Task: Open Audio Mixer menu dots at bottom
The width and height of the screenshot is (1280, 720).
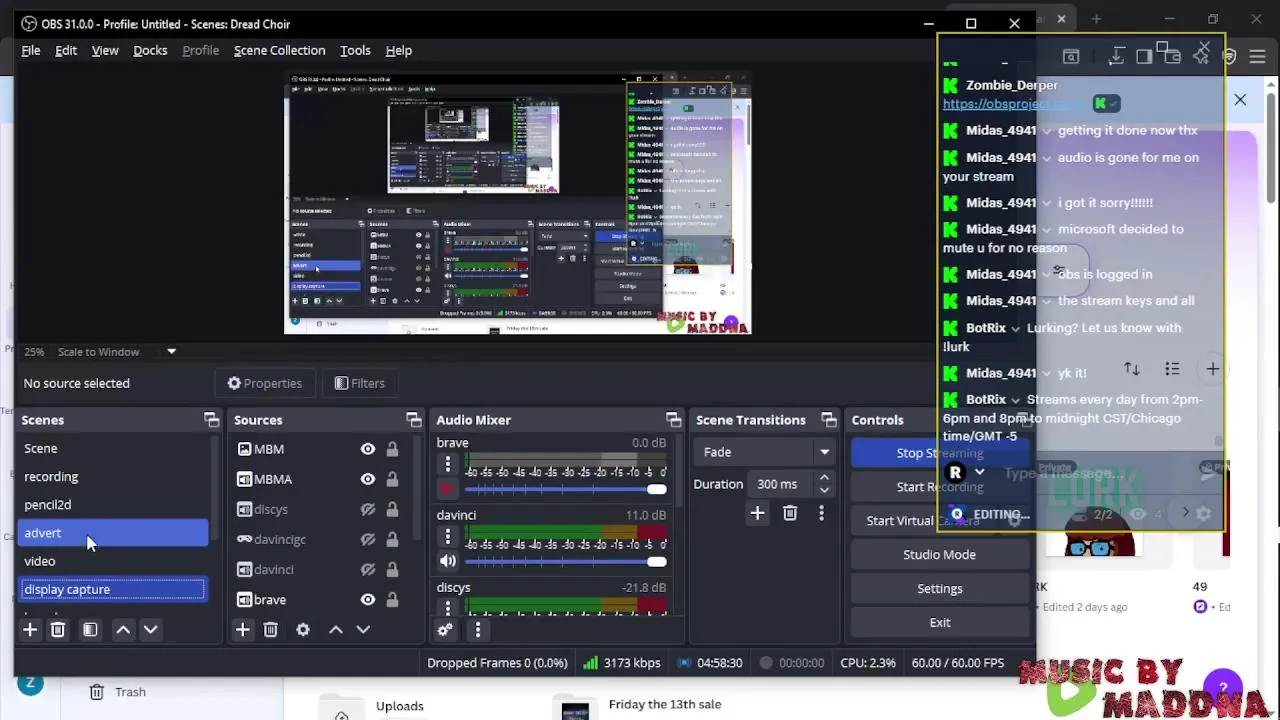Action: 477,629
